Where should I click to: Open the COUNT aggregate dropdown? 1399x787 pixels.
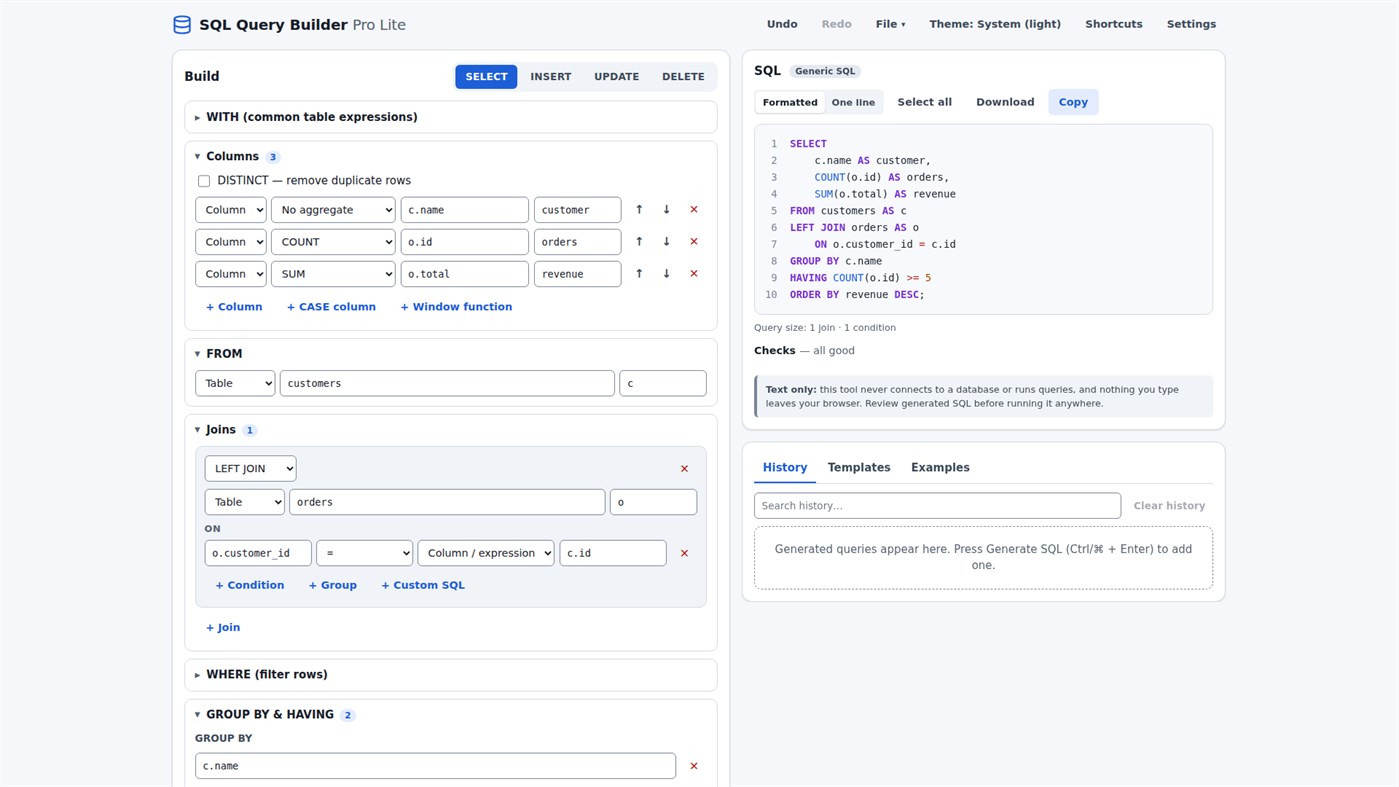click(333, 242)
